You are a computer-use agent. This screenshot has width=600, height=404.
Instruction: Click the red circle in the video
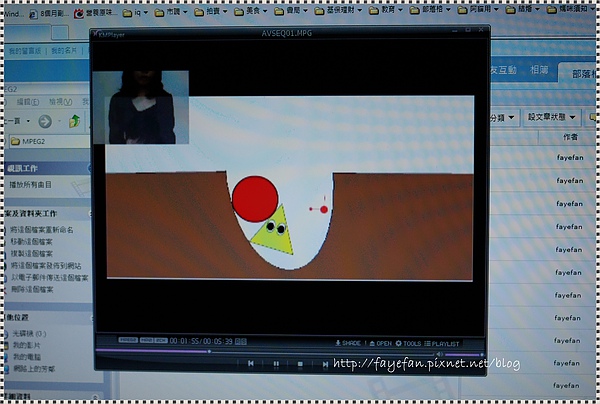255,199
